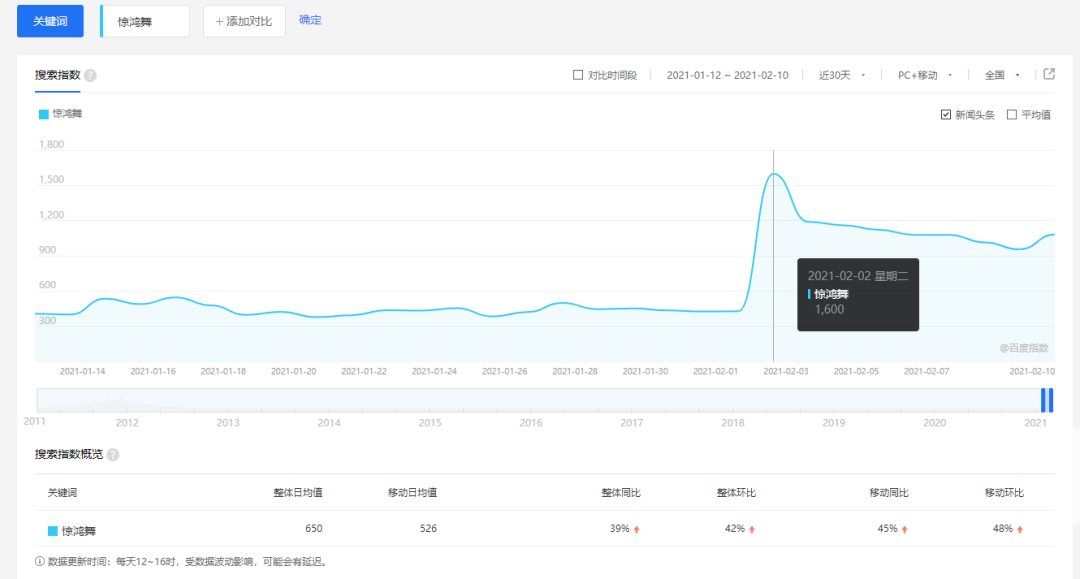
Task: Click the 惊鸿舞 keyword input field
Action: pos(145,21)
